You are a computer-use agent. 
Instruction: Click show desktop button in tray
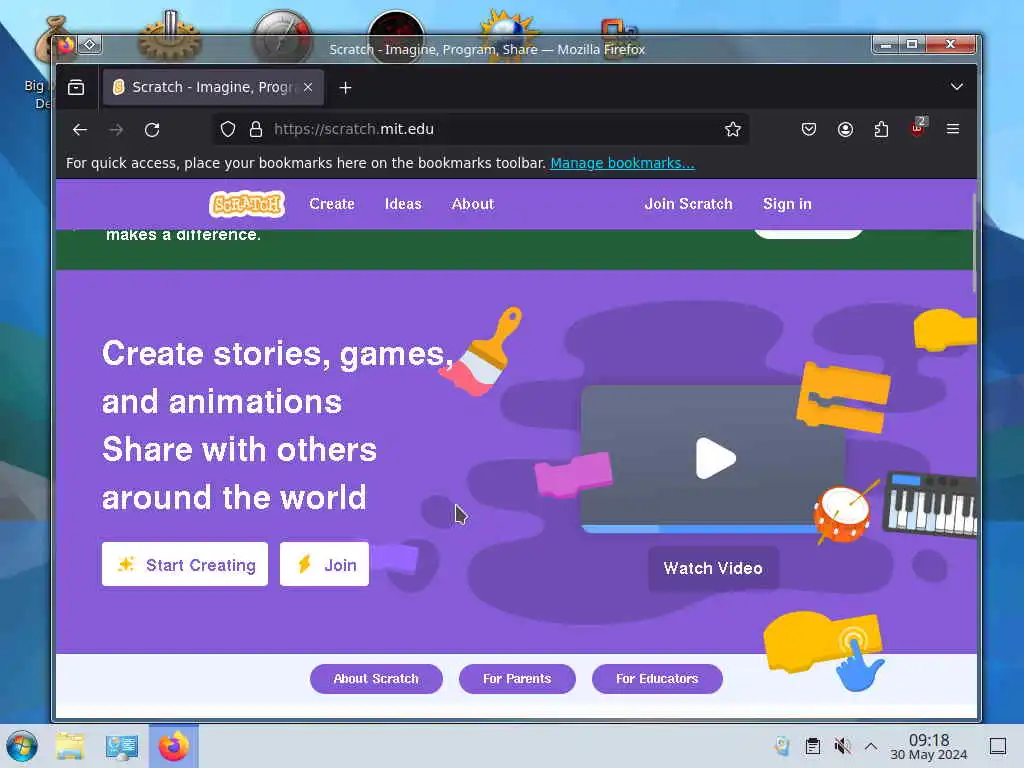coord(998,746)
